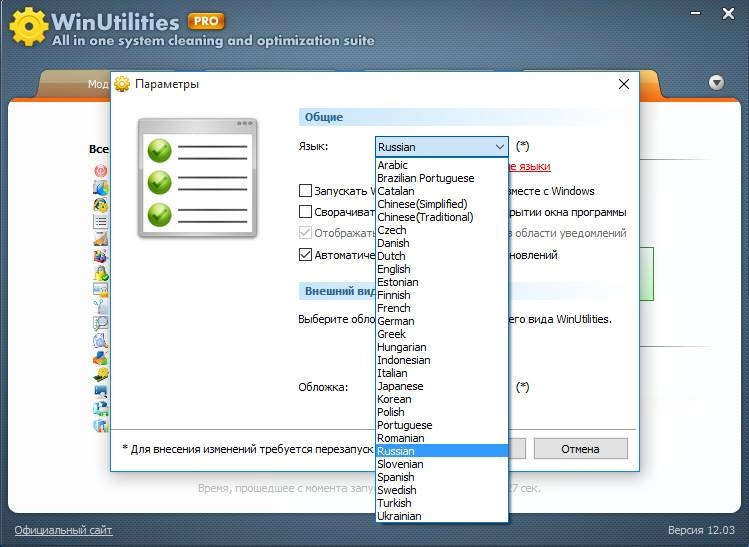Choose Turkish in the dropdown list

[x=441, y=503]
